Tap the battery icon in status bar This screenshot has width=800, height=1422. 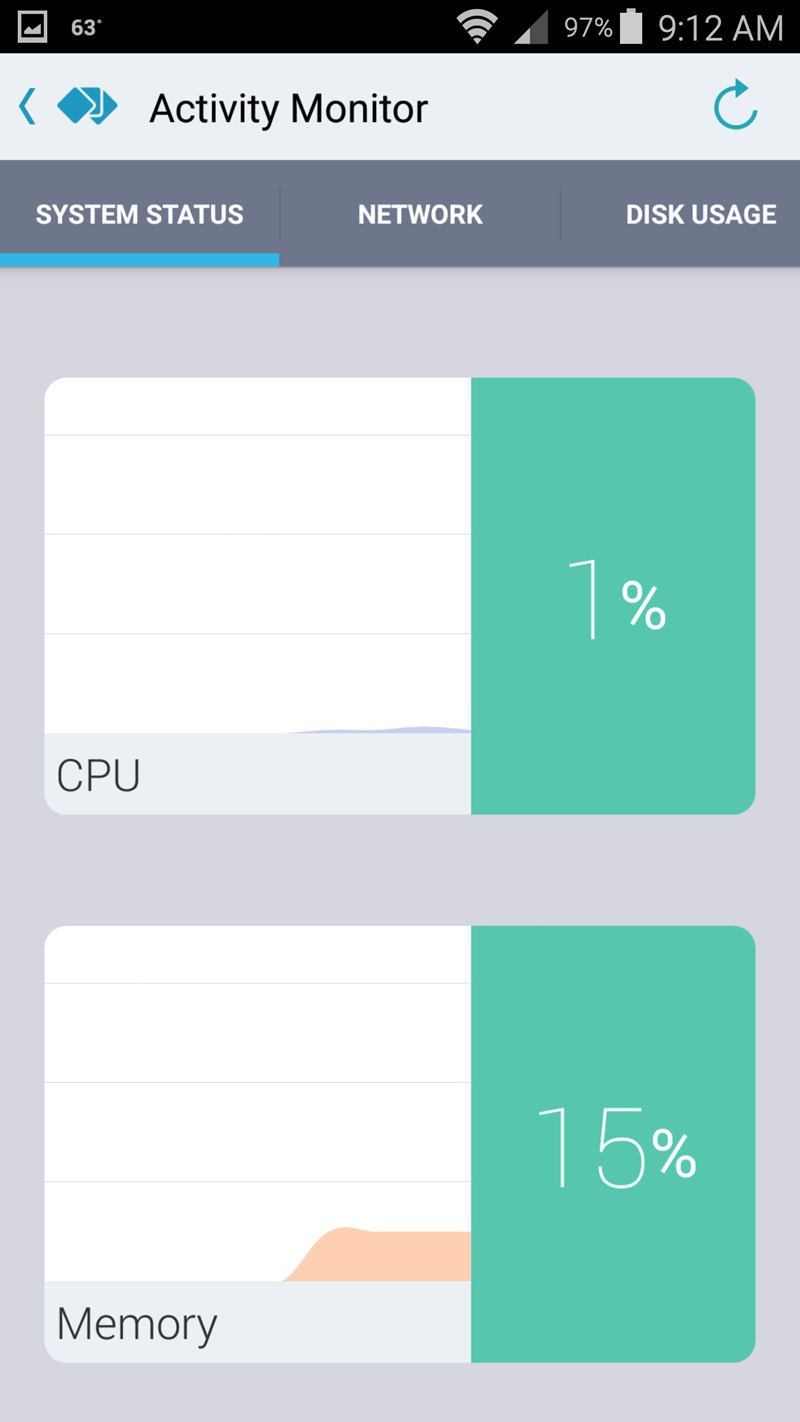[x=631, y=27]
